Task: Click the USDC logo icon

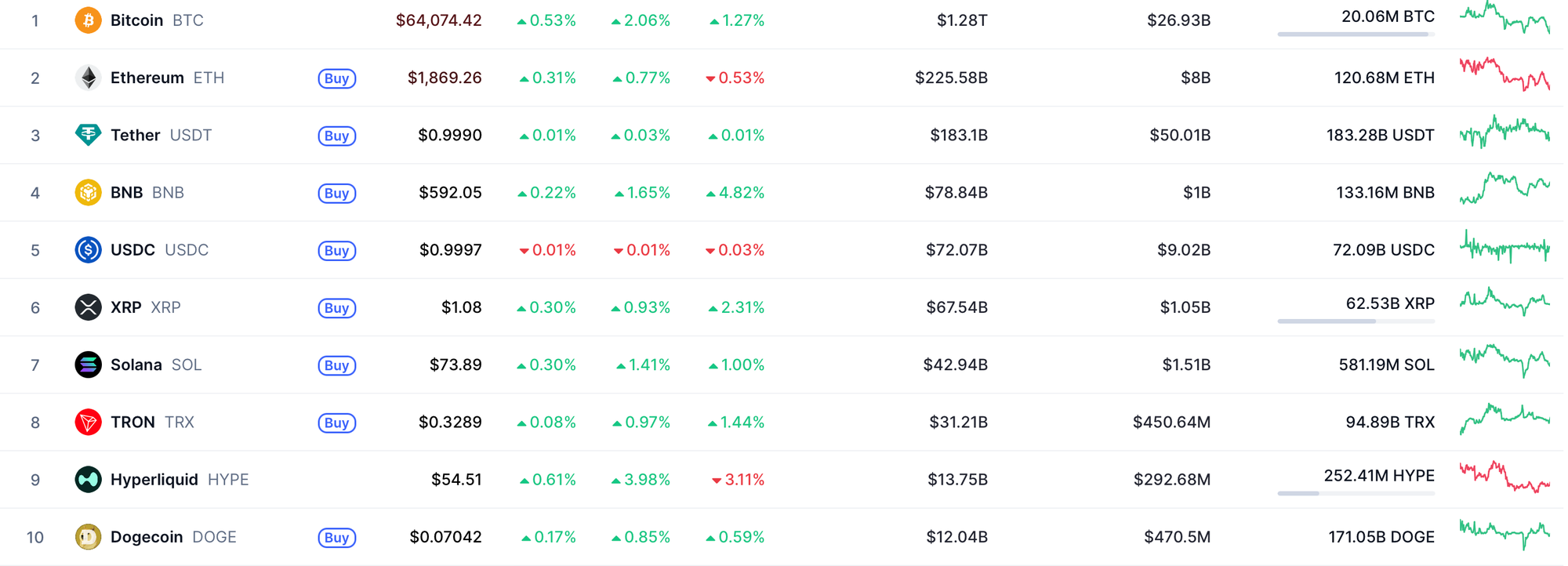Action: 88,250
